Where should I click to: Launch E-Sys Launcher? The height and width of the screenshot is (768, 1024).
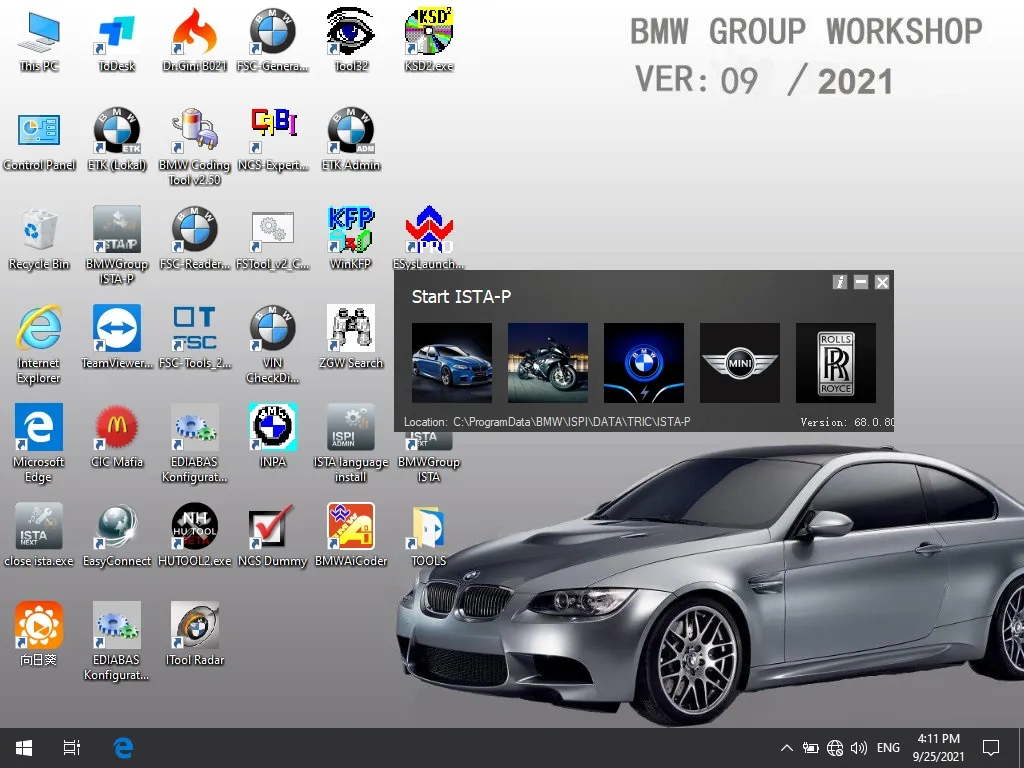point(428,227)
